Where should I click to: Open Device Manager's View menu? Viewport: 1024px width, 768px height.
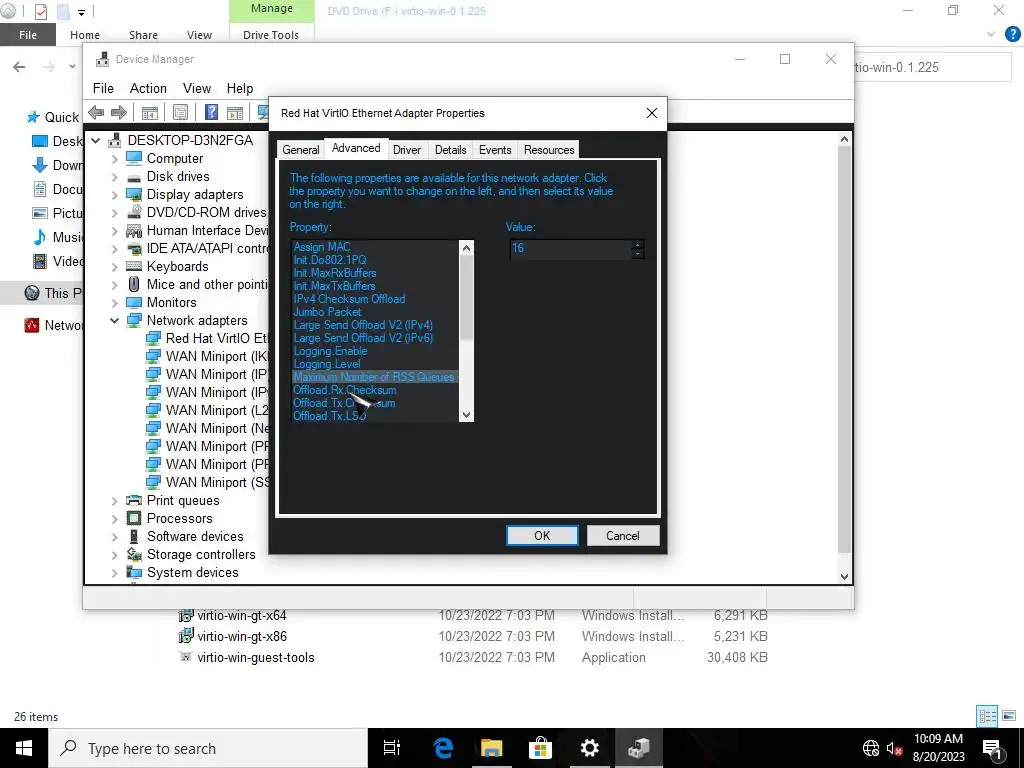tap(197, 88)
